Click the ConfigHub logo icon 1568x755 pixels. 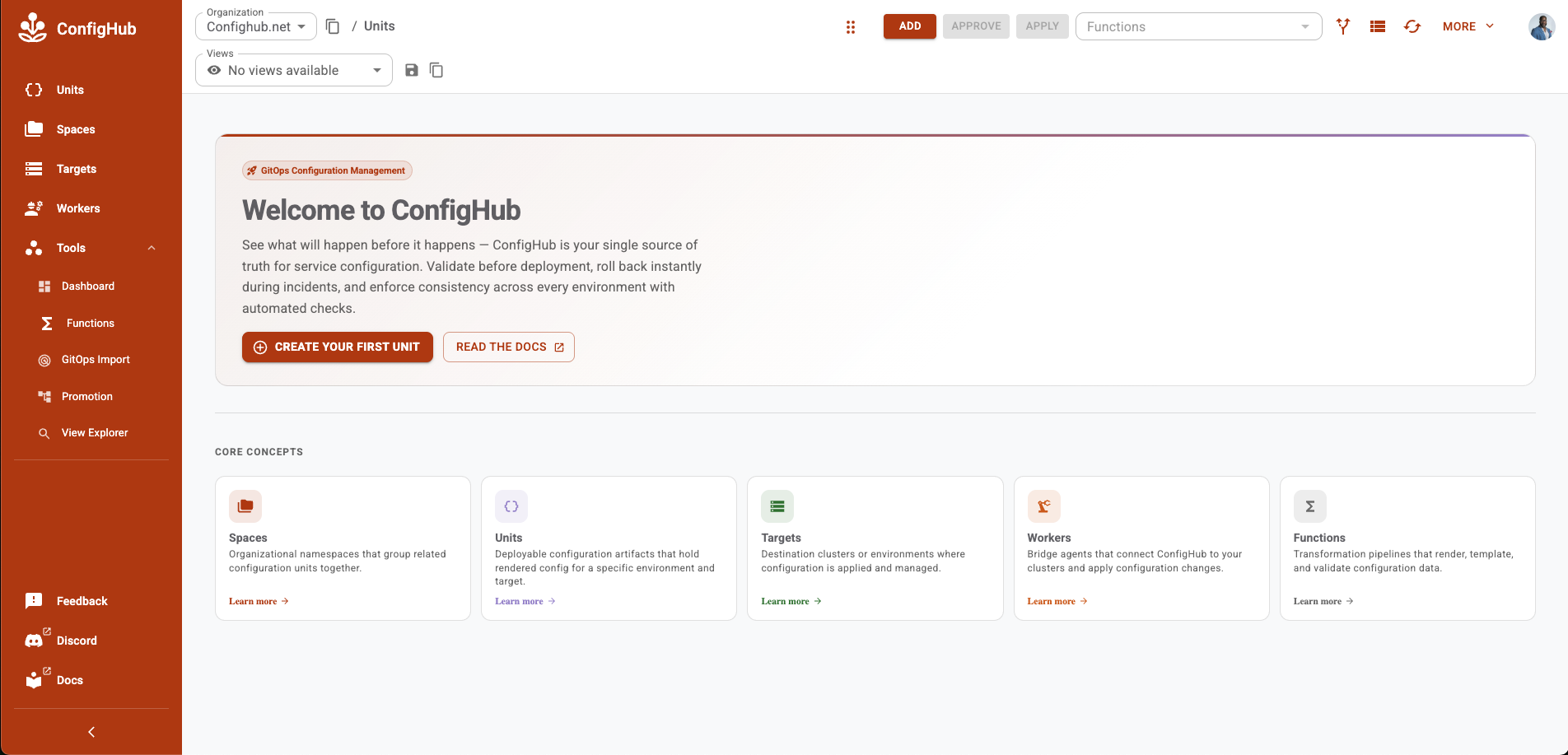pyautogui.click(x=33, y=28)
